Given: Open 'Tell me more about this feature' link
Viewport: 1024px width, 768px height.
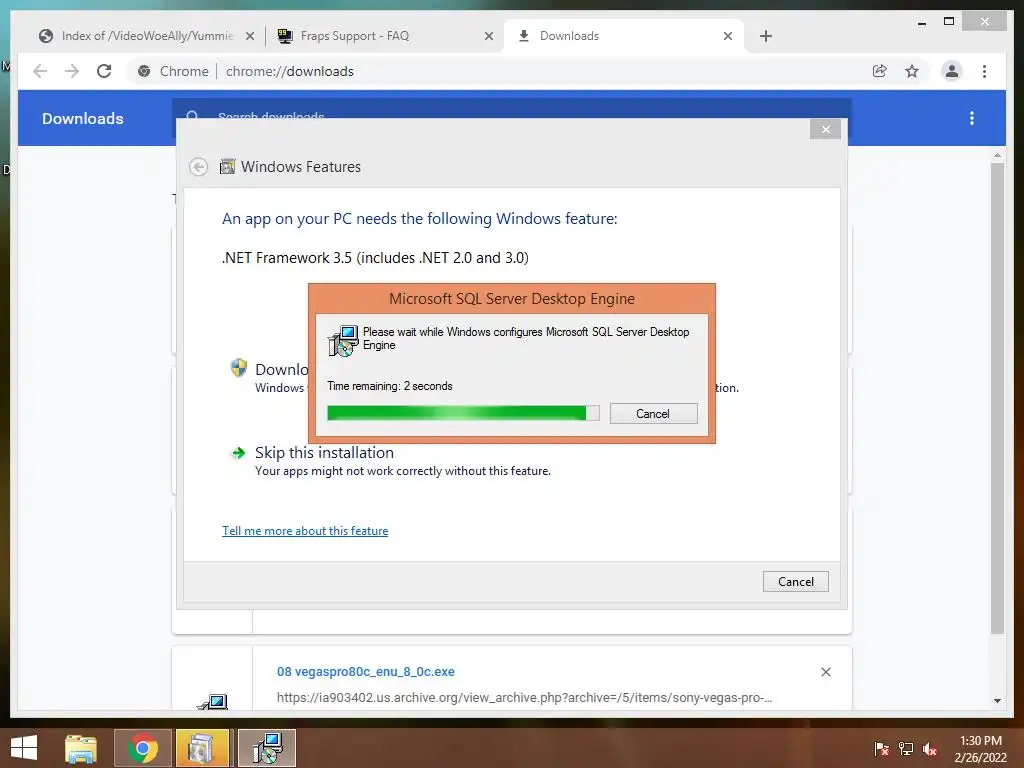Looking at the screenshot, I should point(305,531).
